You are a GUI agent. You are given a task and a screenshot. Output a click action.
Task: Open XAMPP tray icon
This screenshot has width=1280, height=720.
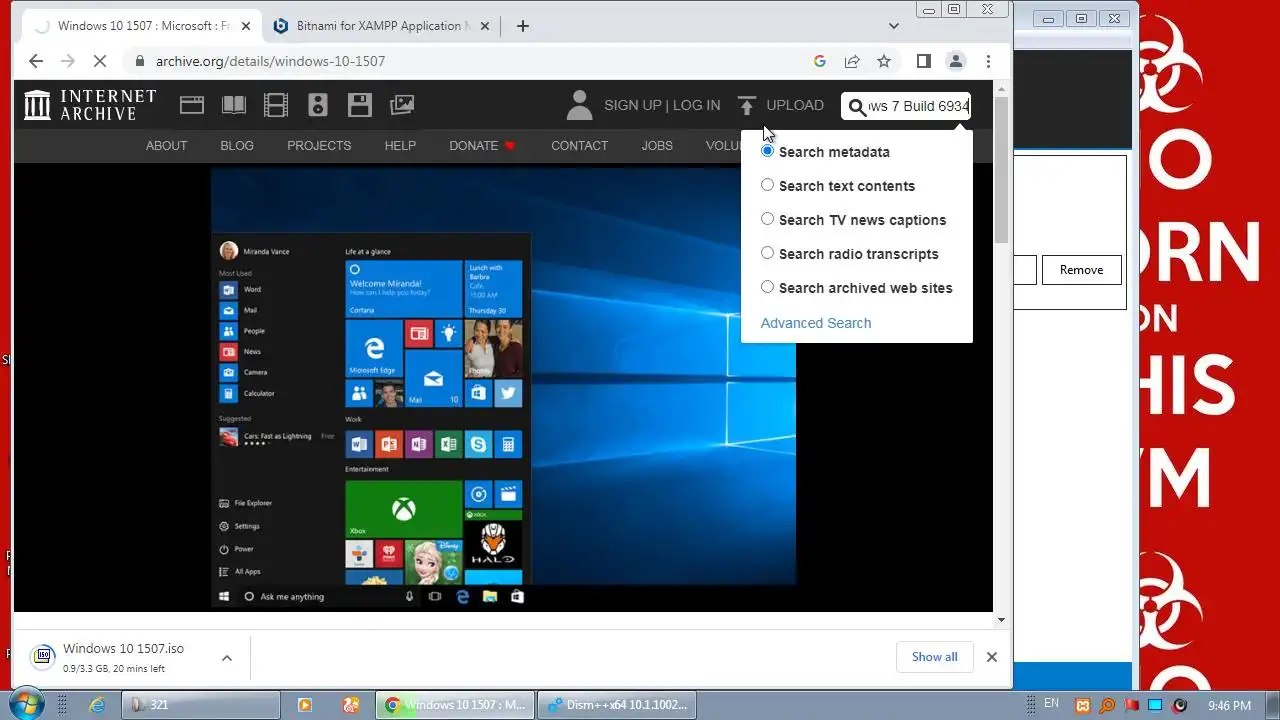coord(1082,706)
